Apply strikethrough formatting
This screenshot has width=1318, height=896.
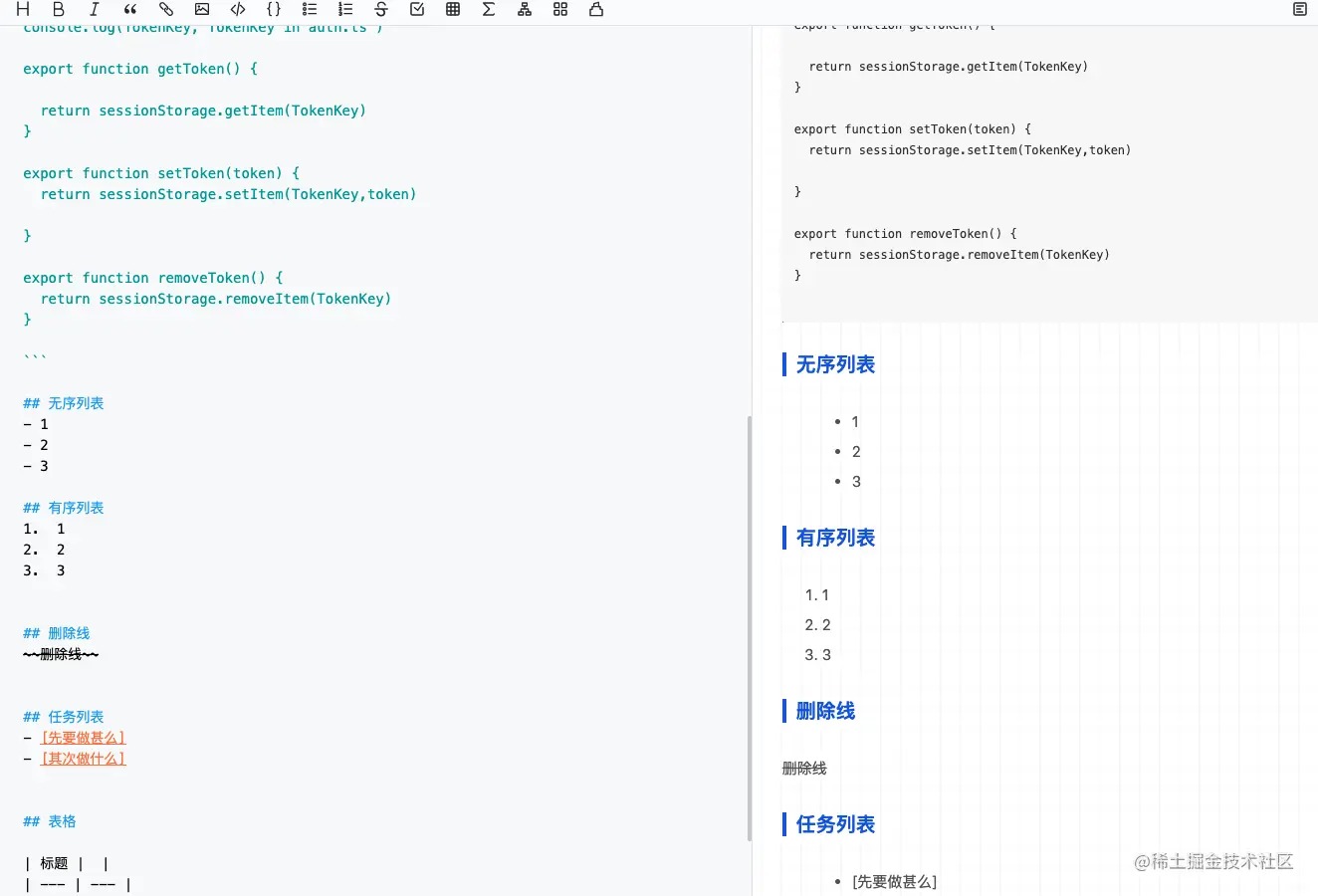coord(381,9)
